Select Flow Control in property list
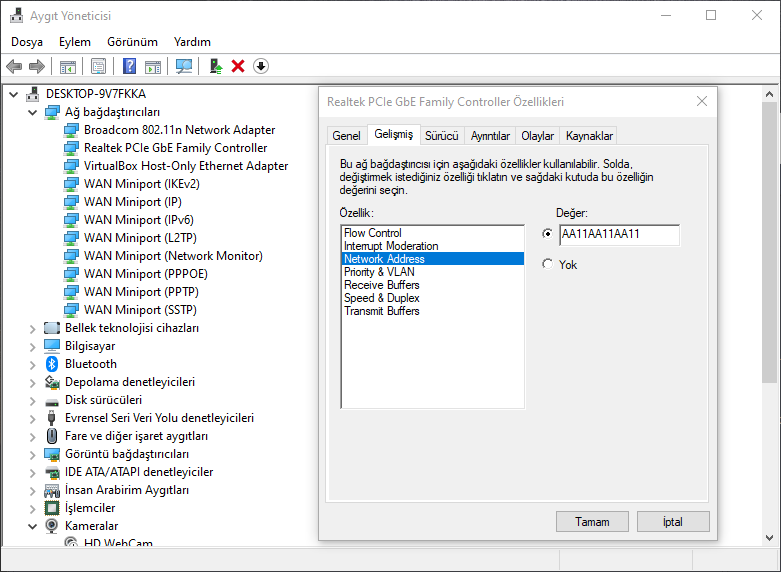 [433, 233]
